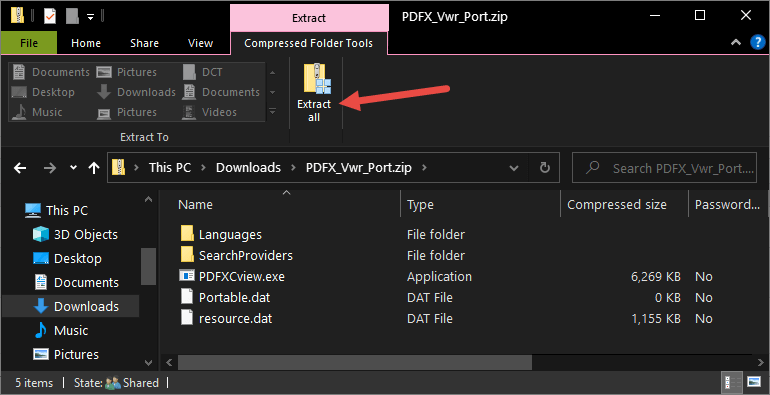The width and height of the screenshot is (770, 395).
Task: Expand the Extract To destinations list
Action: 272,112
